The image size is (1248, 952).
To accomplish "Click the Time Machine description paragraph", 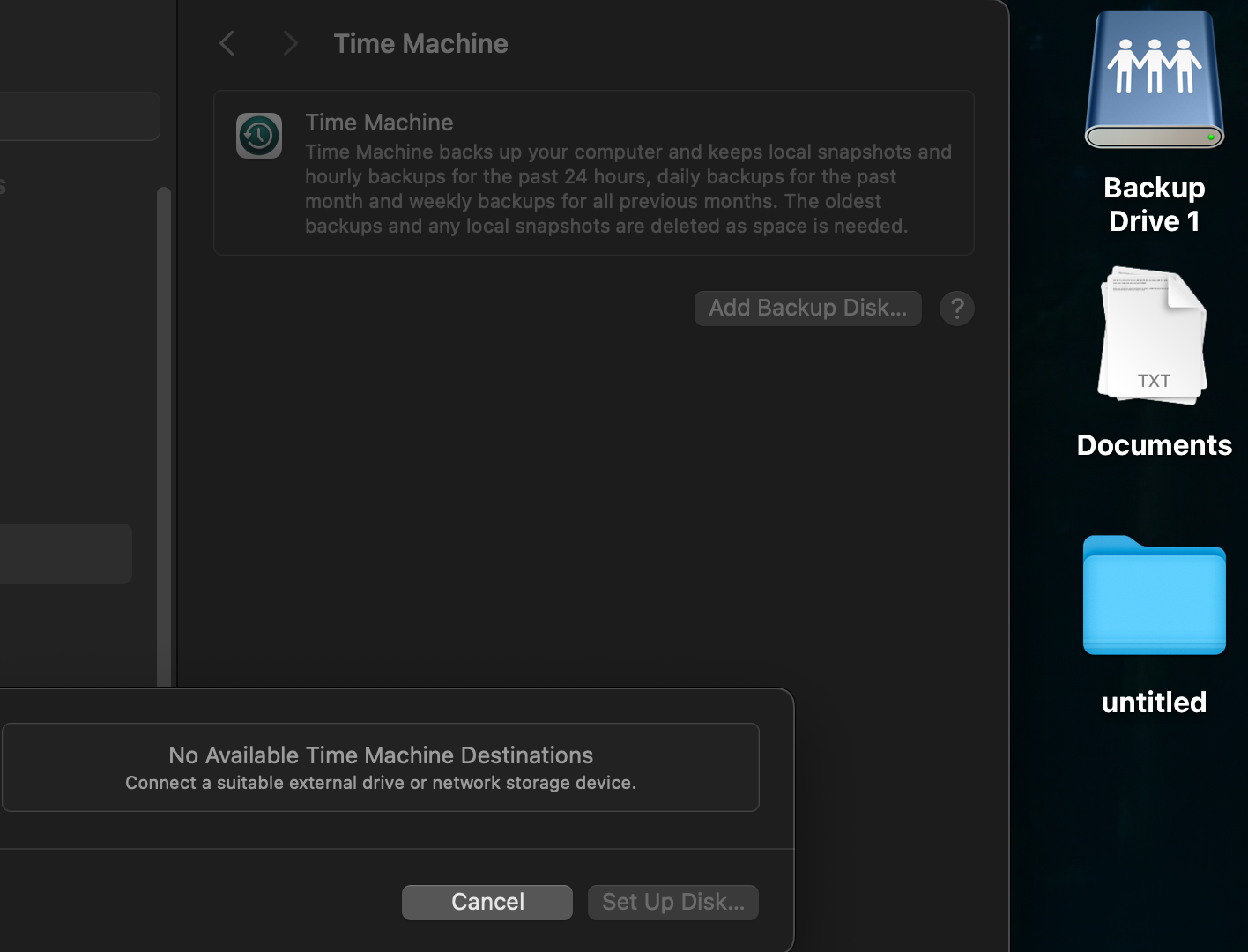I will pos(628,189).
